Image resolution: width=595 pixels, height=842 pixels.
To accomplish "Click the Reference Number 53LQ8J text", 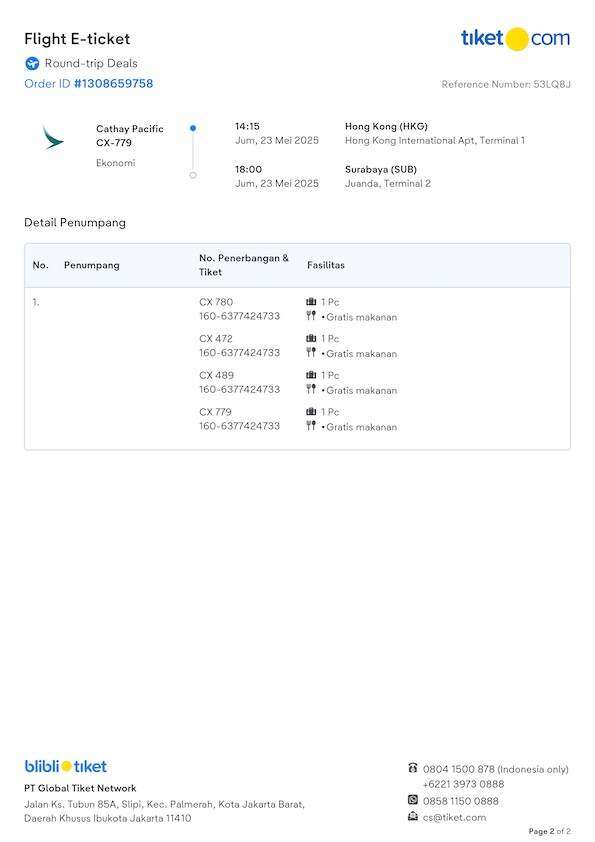I will (506, 84).
